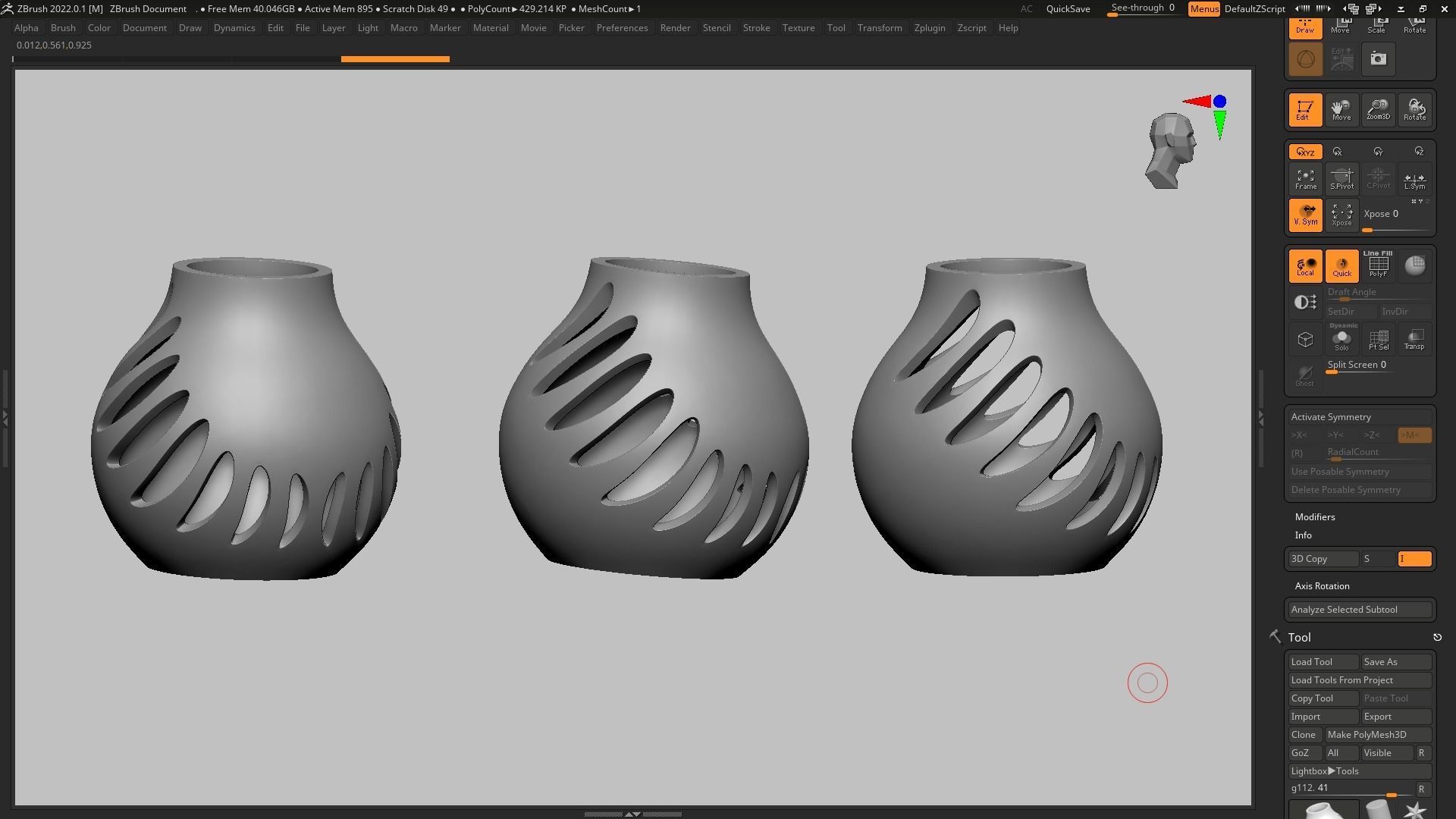Click the Copy Tool button
1456x819 pixels.
click(x=1323, y=698)
